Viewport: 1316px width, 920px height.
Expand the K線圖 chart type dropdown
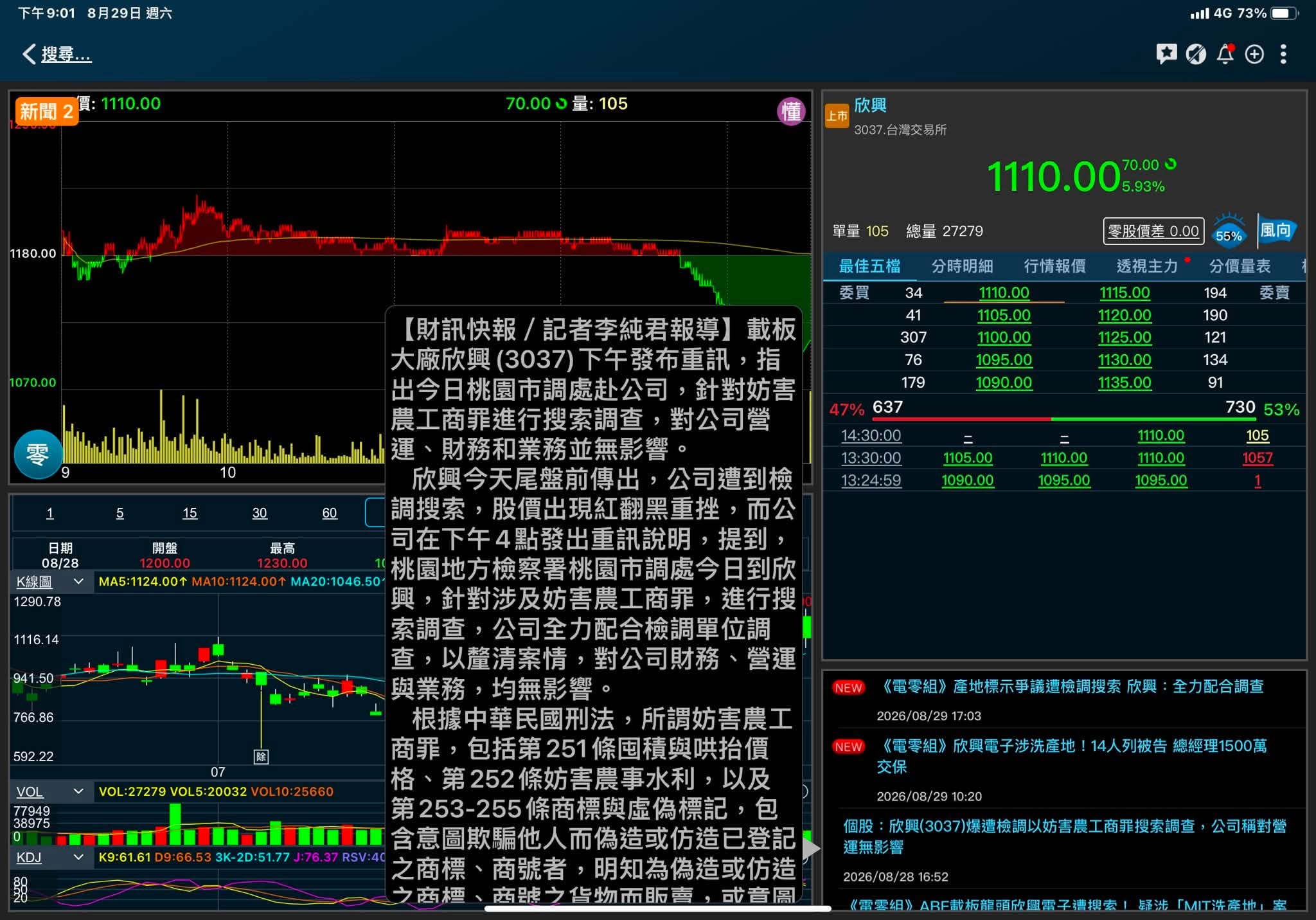coord(51,582)
